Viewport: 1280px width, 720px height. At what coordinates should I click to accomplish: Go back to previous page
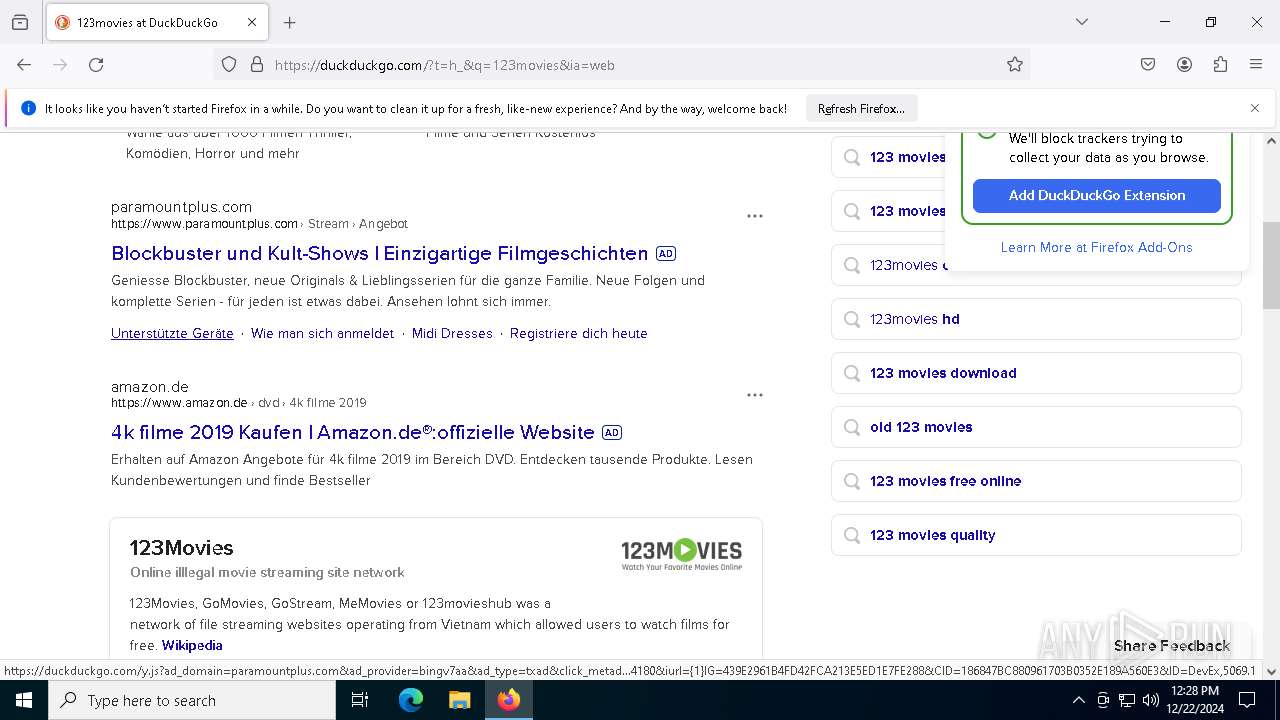pyautogui.click(x=24, y=65)
